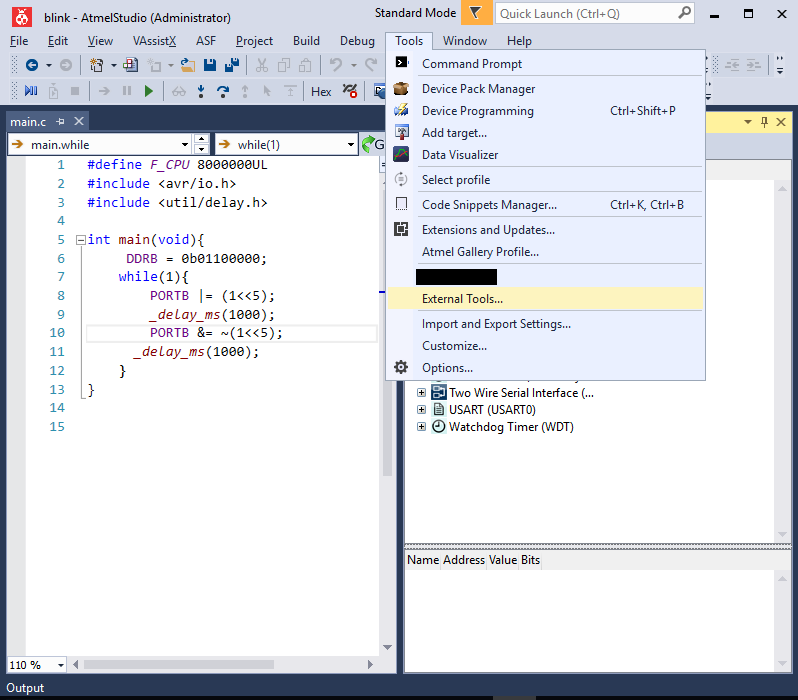
Task: Click the Save floppy disk icon
Action: pyautogui.click(x=210, y=65)
